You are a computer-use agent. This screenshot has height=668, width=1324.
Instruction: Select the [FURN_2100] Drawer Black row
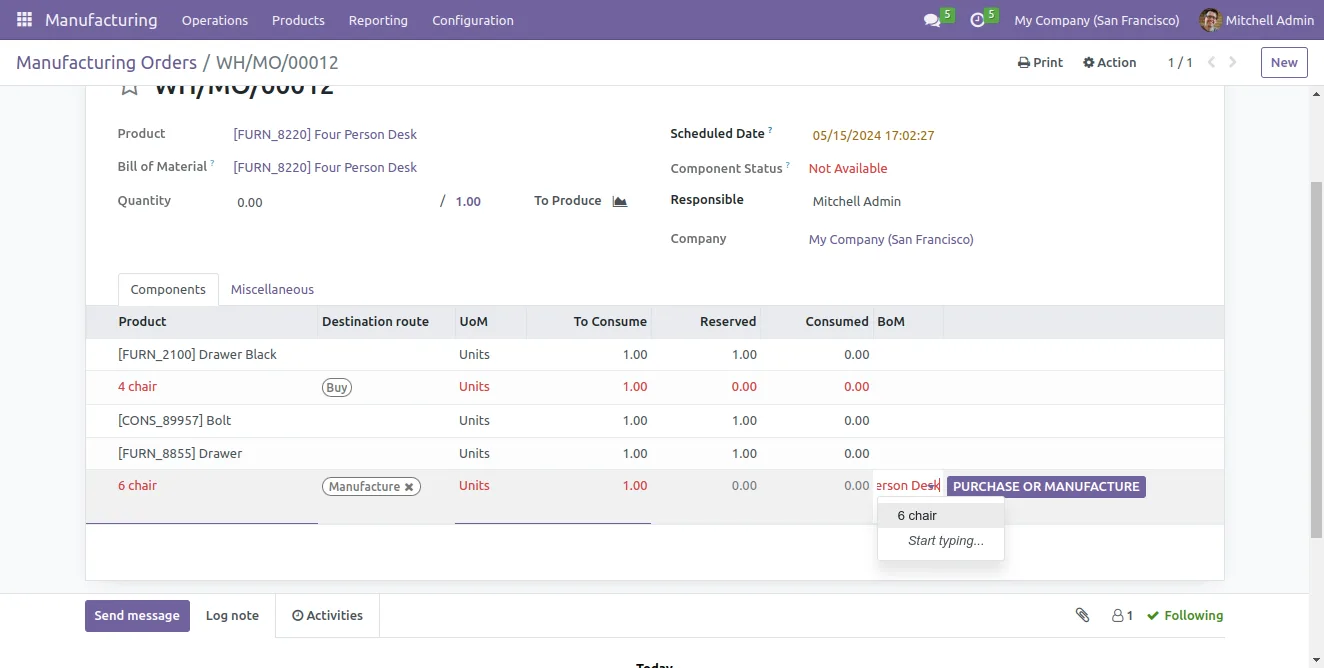pyautogui.click(x=655, y=354)
